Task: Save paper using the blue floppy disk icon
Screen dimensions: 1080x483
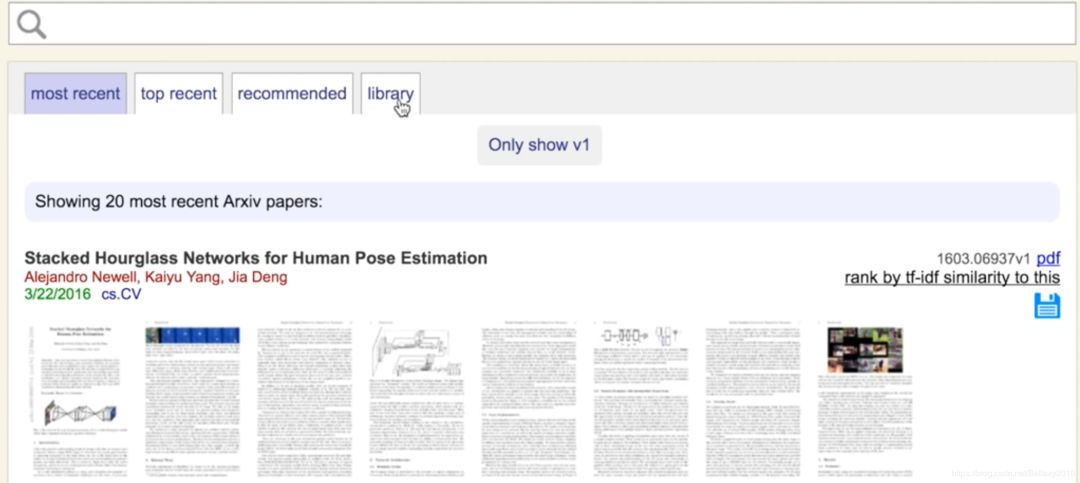Action: (1046, 306)
